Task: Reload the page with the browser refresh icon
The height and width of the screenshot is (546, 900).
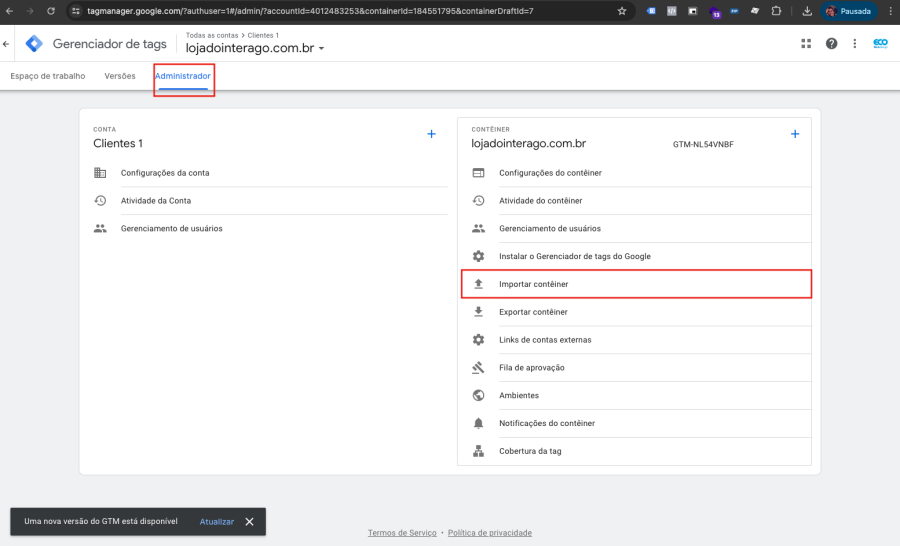Action: 51,11
